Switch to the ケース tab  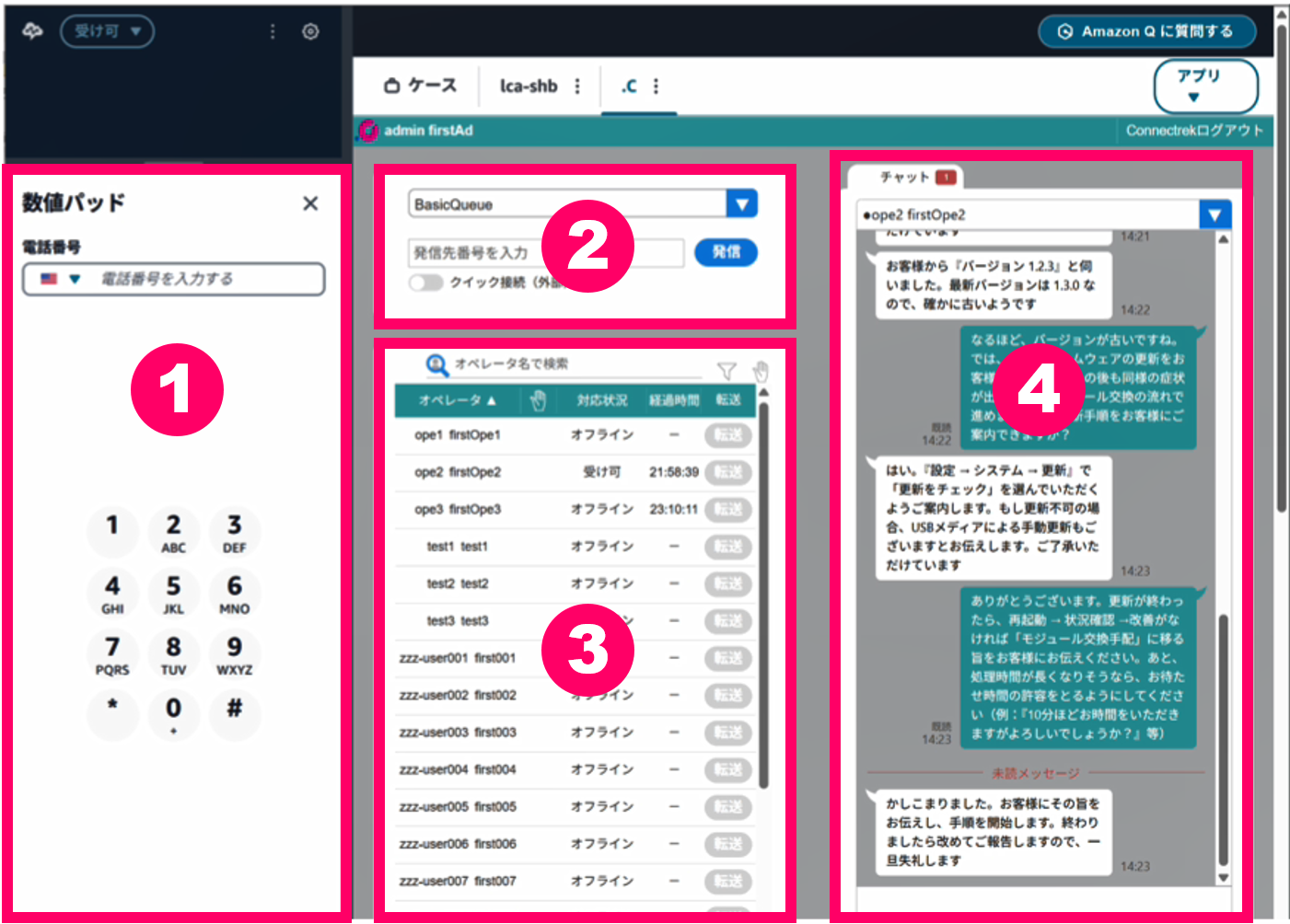click(420, 86)
